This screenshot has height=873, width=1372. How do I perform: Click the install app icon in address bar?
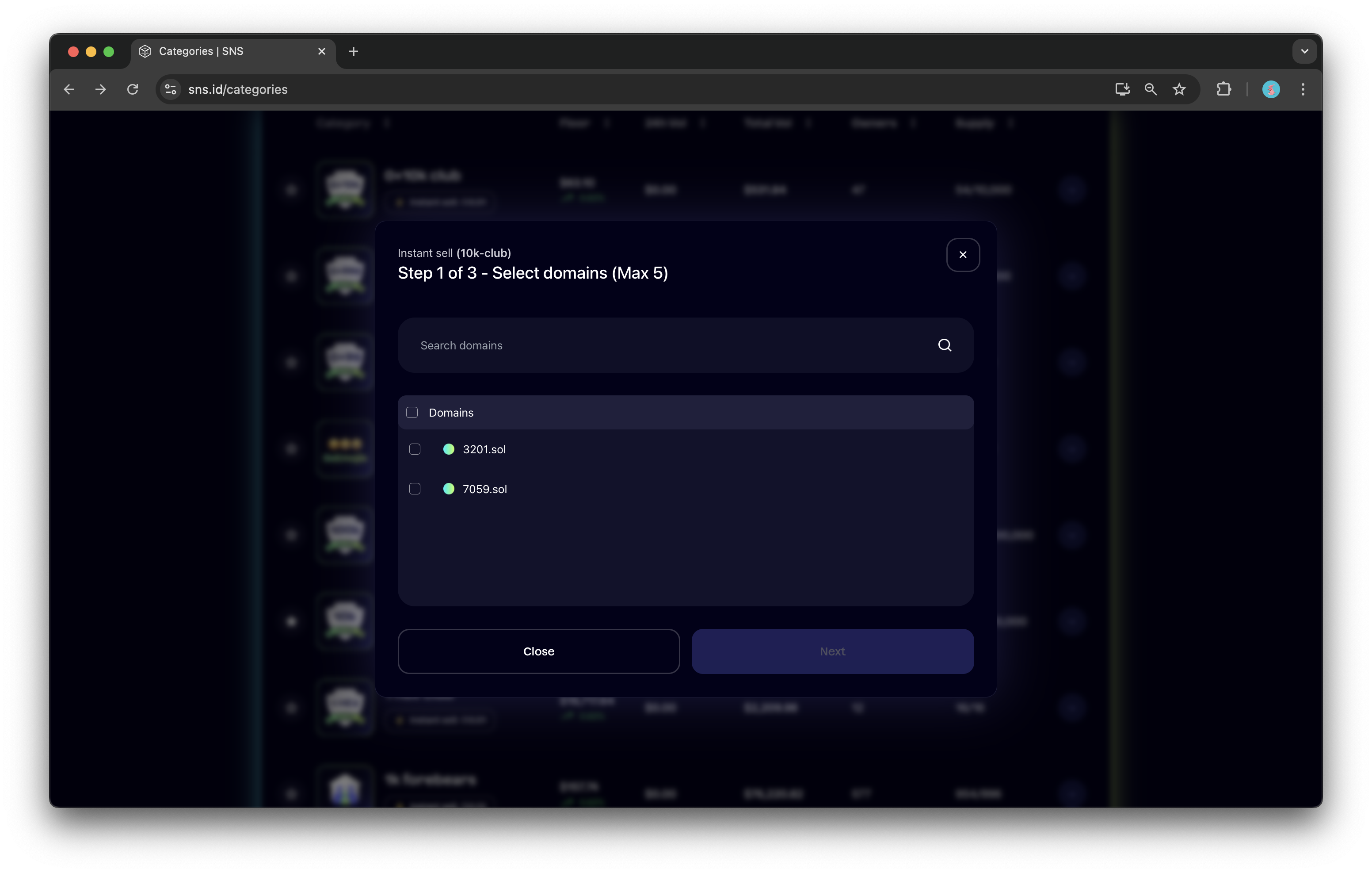pos(1122,89)
